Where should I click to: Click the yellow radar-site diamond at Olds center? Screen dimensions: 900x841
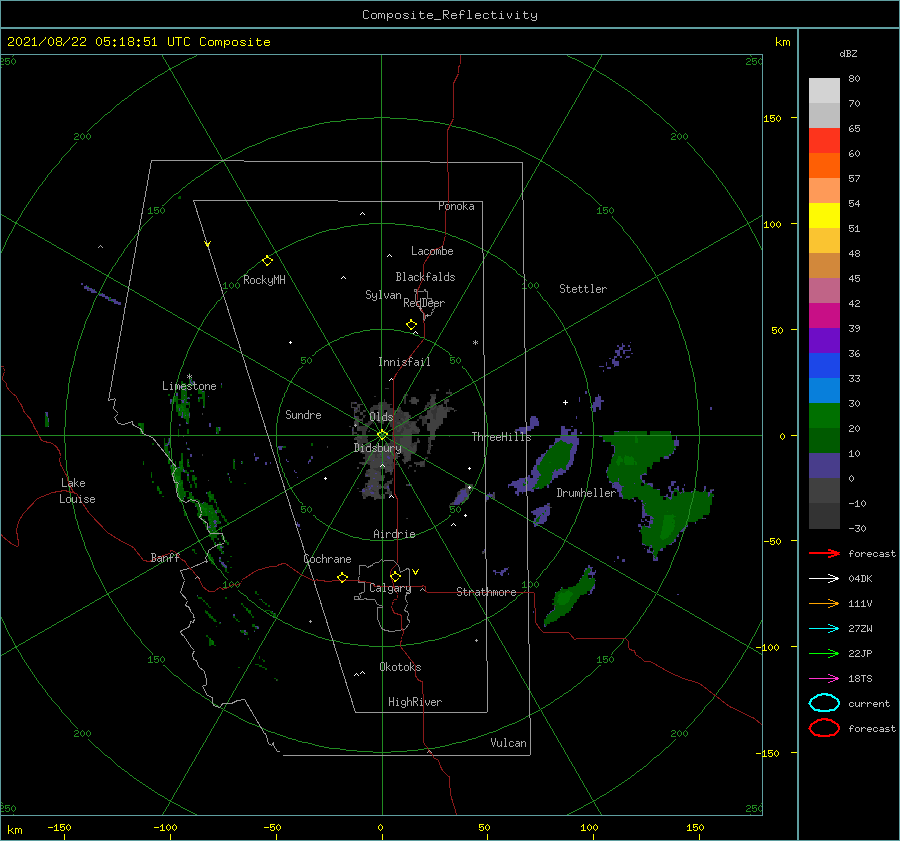[x=382, y=435]
